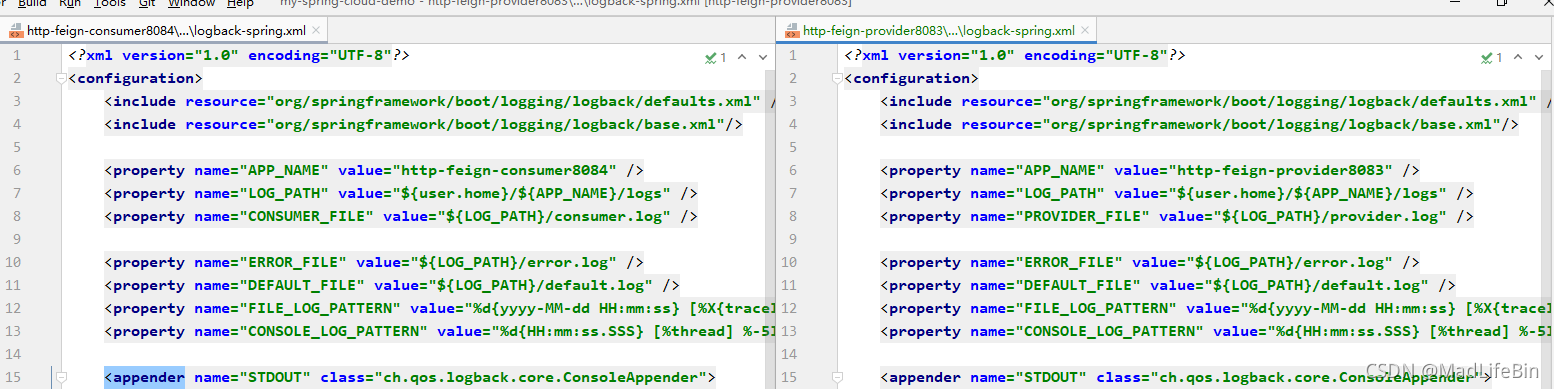Click line number 10 in provider8083 gutter
The height and width of the screenshot is (389, 1554).
click(789, 262)
